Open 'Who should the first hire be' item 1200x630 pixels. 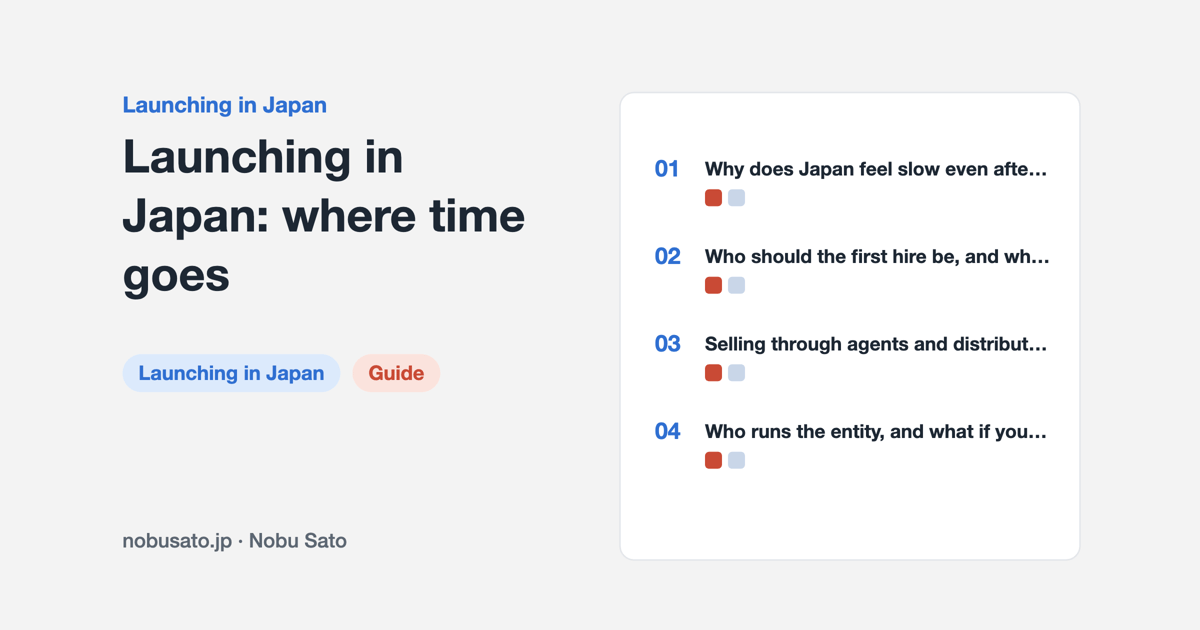pos(877,256)
